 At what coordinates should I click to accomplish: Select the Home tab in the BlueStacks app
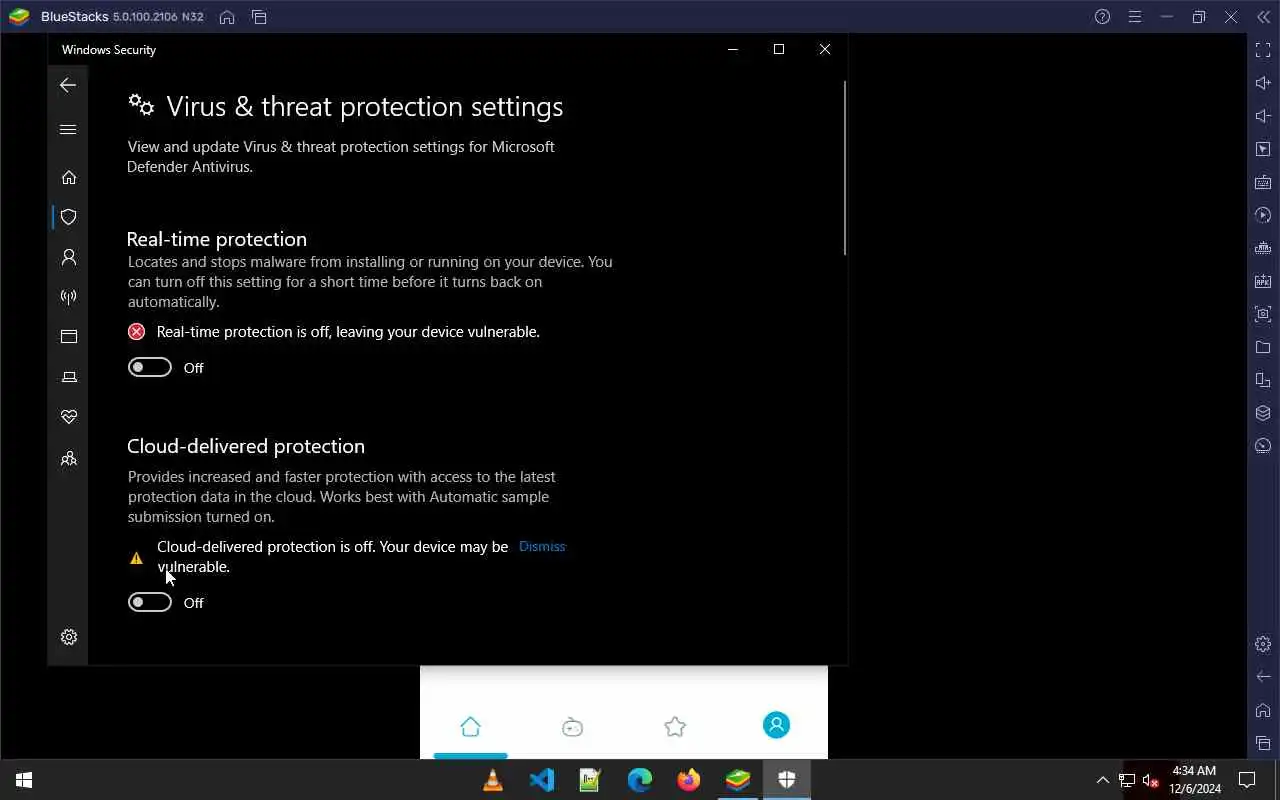pos(470,726)
